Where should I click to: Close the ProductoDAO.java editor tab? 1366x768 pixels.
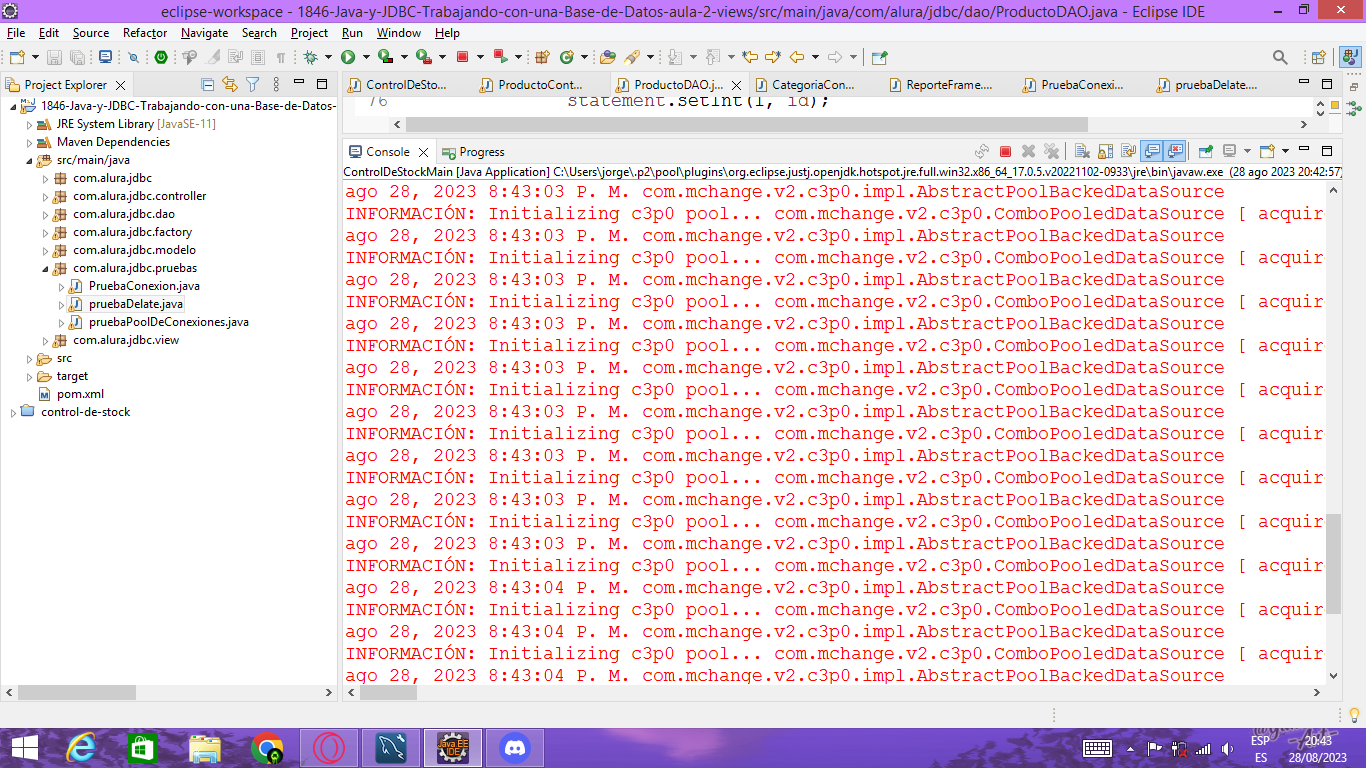coord(737,86)
